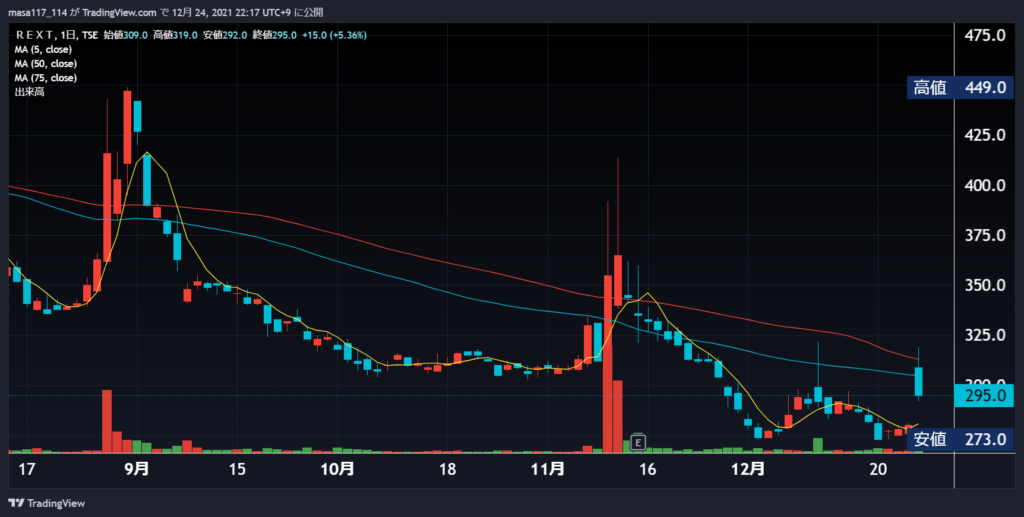
Task: Click the 325.0 price axis value
Action: (985, 335)
